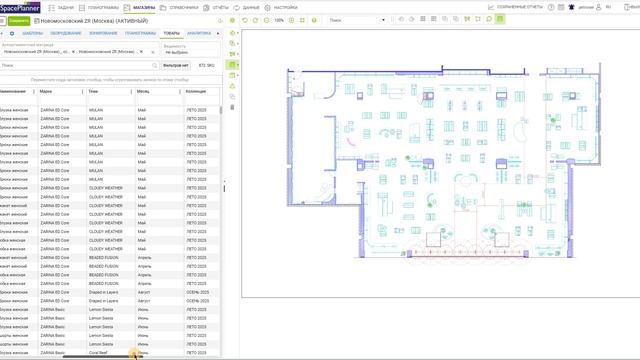Click the undo arrow icon
The height and width of the screenshot is (360, 640).
(x=245, y=20)
